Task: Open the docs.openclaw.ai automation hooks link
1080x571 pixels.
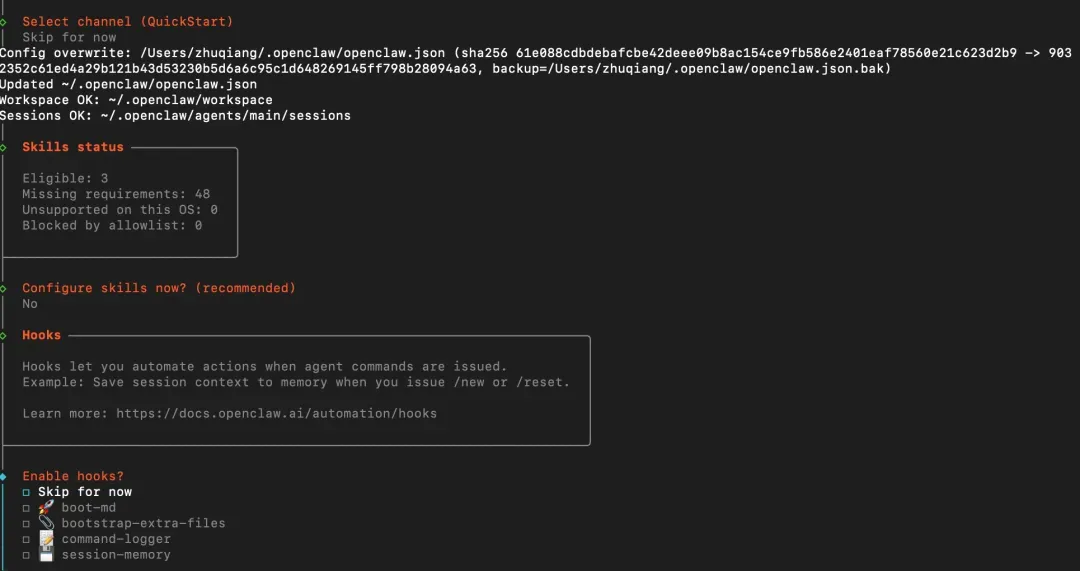Action: tap(276, 414)
